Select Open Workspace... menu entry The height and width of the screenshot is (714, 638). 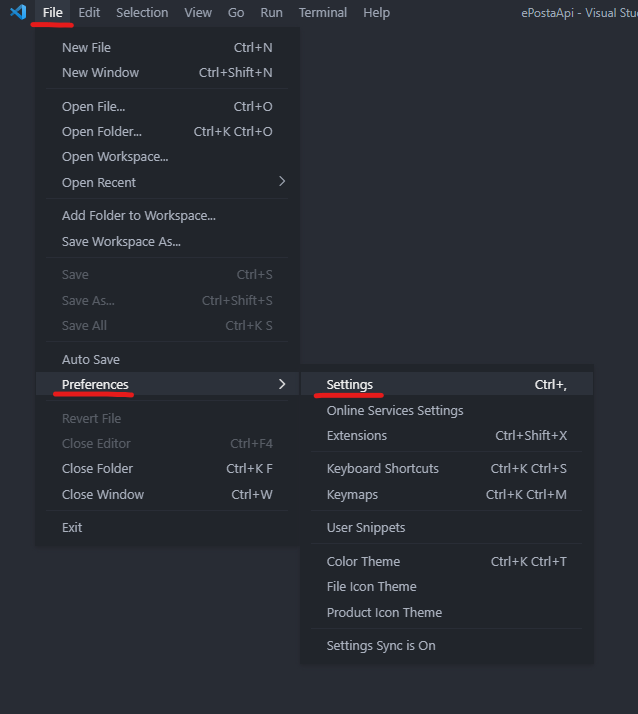coord(167,157)
